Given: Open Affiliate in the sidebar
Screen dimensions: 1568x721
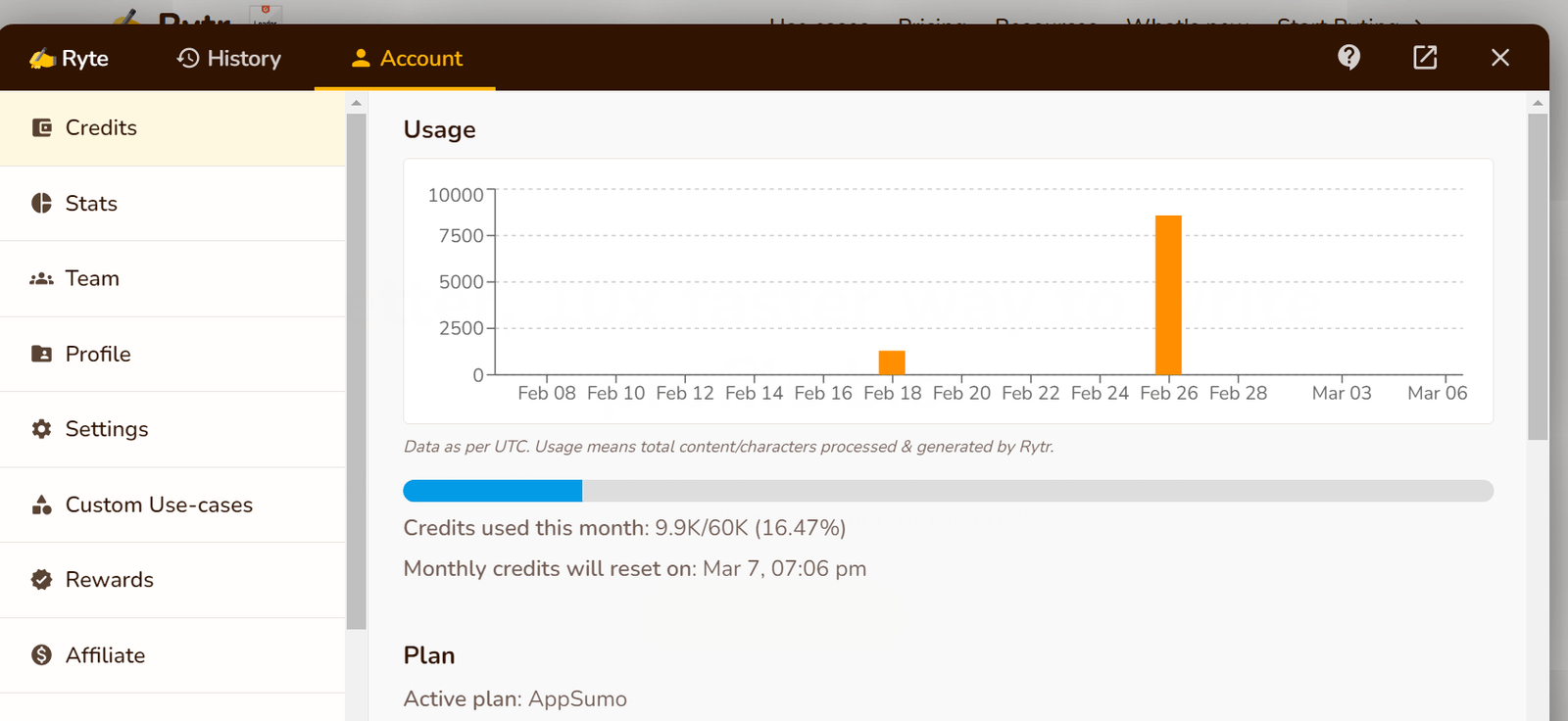Looking at the screenshot, I should [x=172, y=654].
